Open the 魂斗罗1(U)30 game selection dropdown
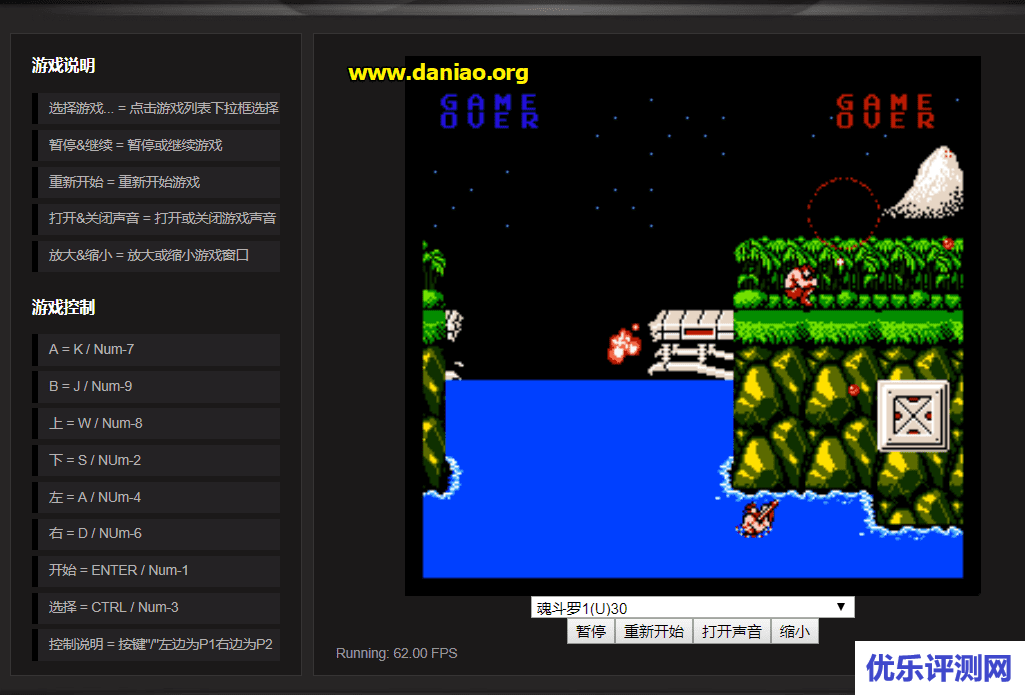Screen dimensions: 1025x695 coord(691,608)
